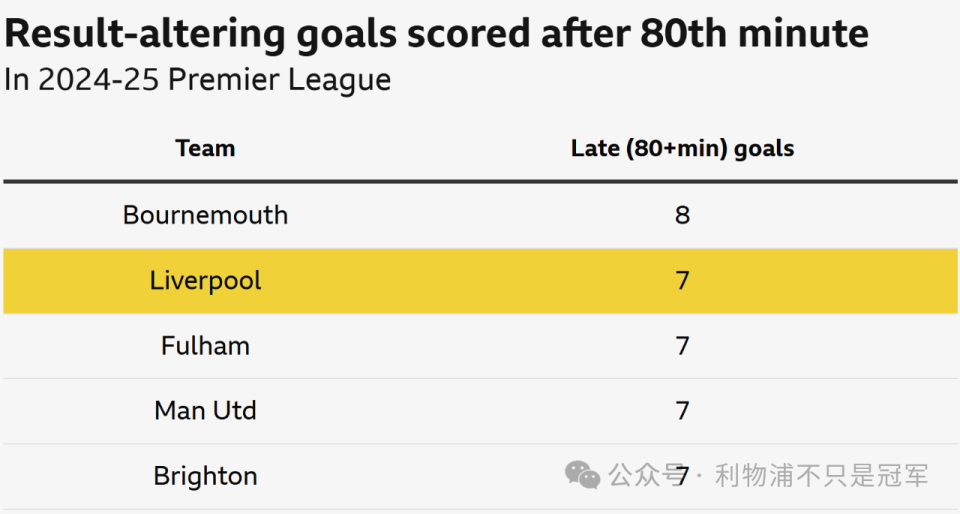
Task: Click the word "Result-altering" in the title
Action: pyautogui.click(x=148, y=34)
